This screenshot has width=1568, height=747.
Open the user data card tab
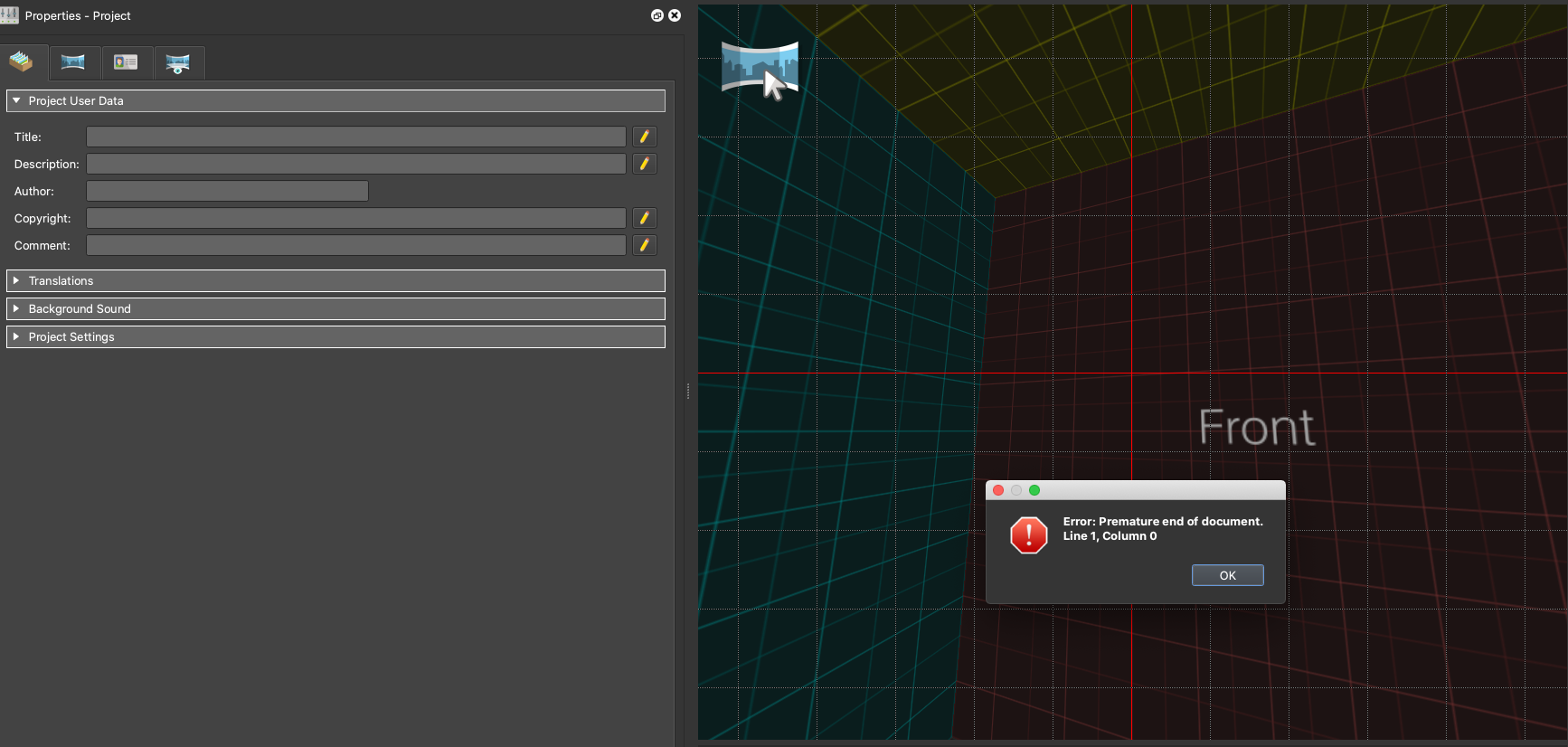(x=126, y=61)
